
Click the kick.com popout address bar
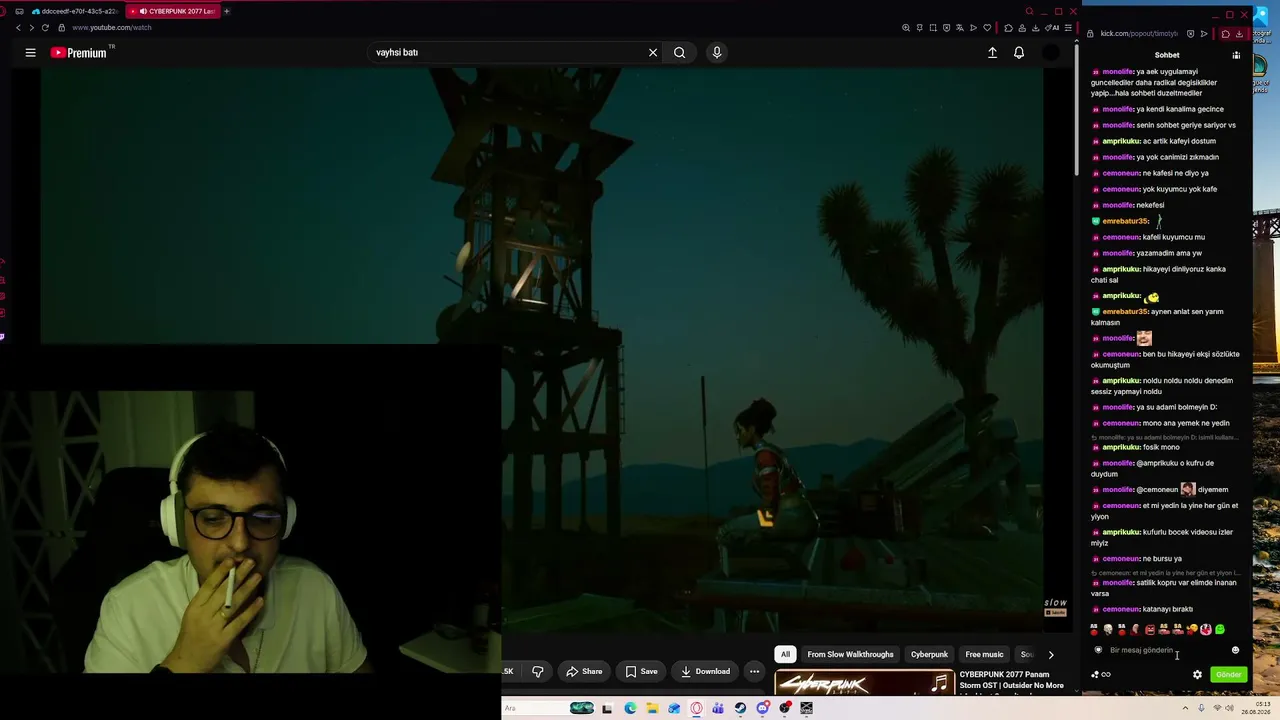1139,34
